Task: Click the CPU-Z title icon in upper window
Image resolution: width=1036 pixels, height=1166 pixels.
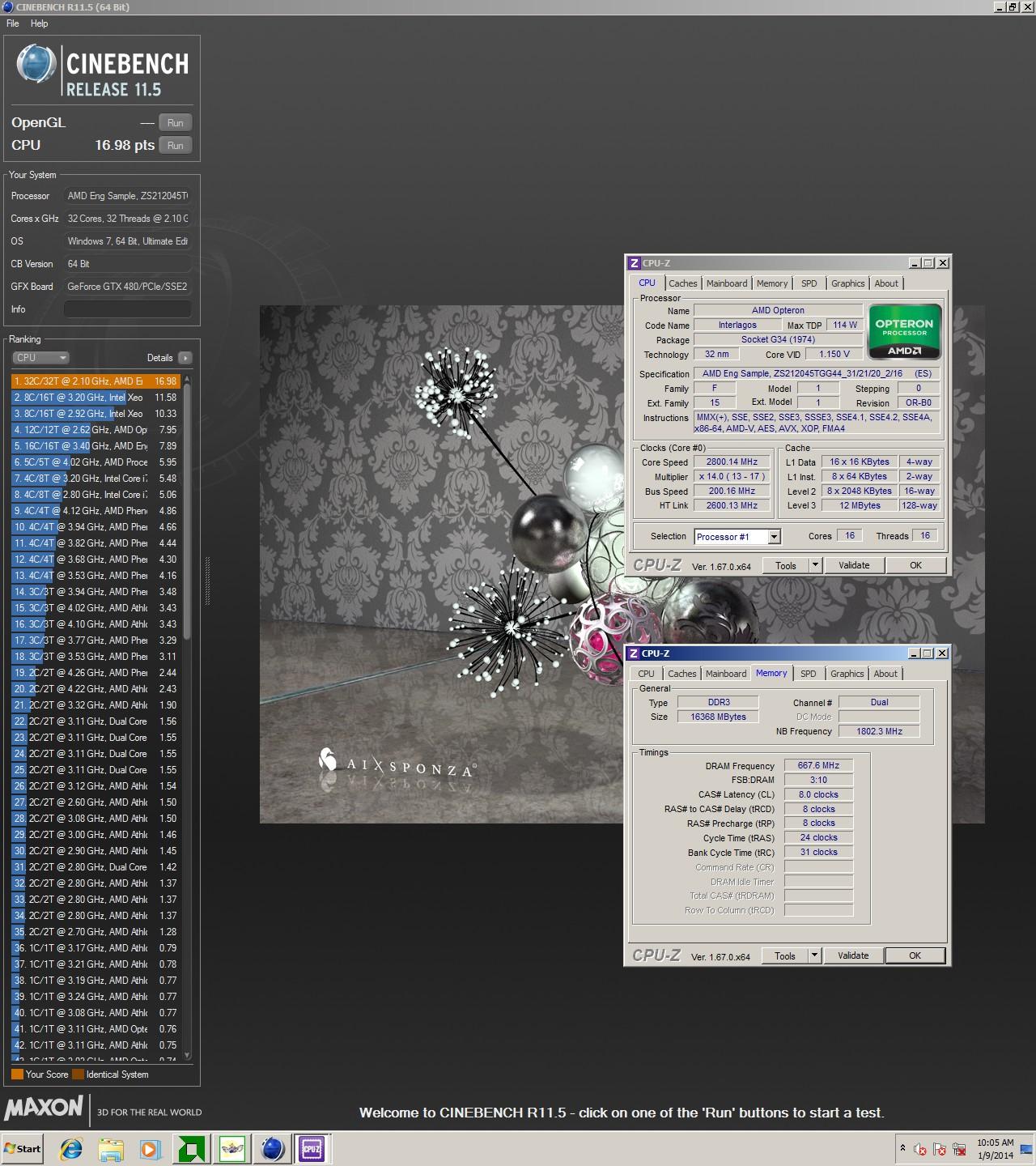Action: [x=635, y=263]
